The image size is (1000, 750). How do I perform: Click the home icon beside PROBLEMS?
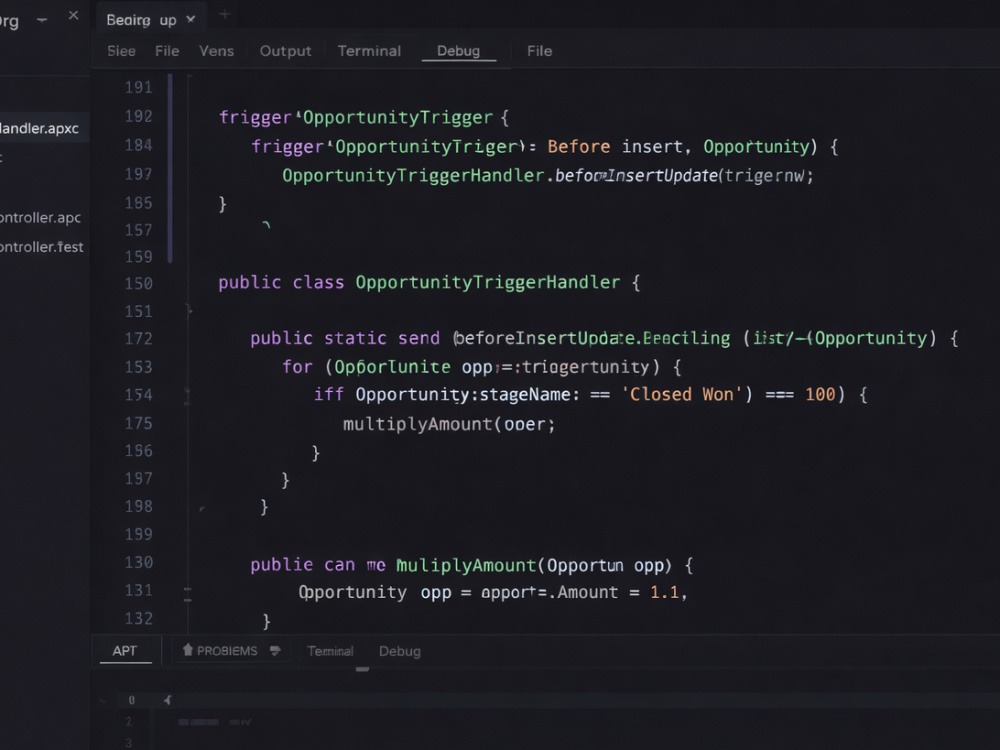point(188,650)
